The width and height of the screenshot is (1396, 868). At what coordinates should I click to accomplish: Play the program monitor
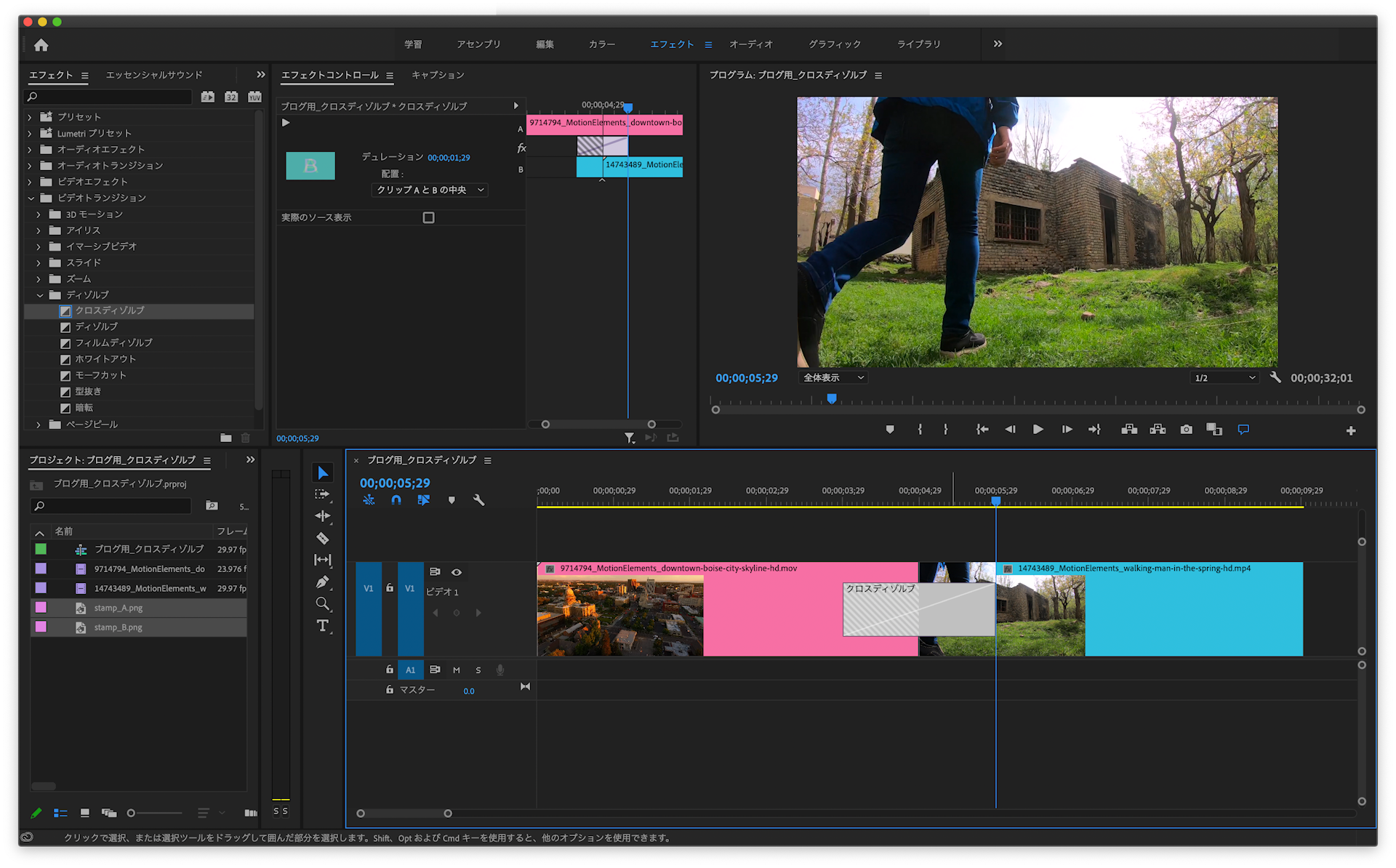(x=1038, y=430)
